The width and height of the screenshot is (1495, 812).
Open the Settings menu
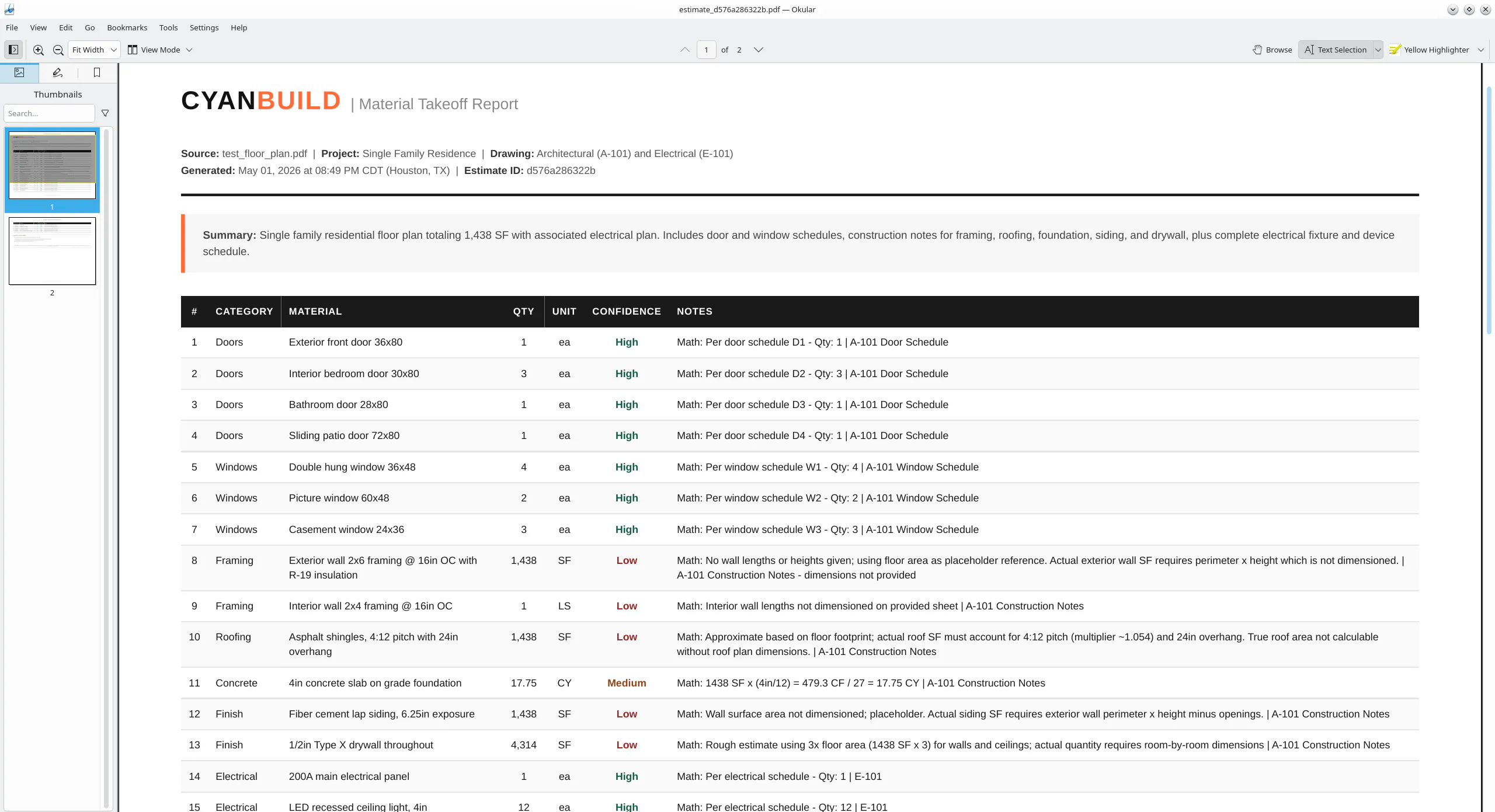tap(204, 27)
